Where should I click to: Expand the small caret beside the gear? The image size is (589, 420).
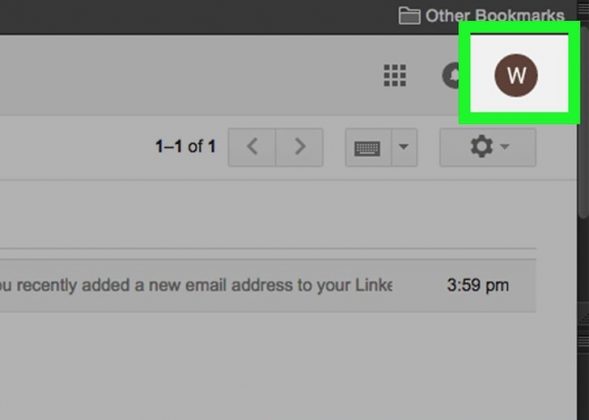pos(505,147)
